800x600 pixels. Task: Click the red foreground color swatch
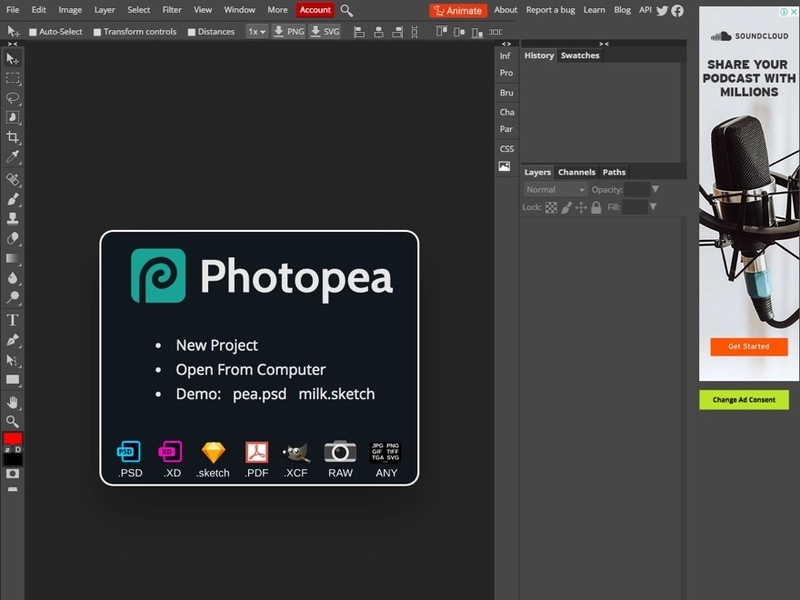pos(12,438)
